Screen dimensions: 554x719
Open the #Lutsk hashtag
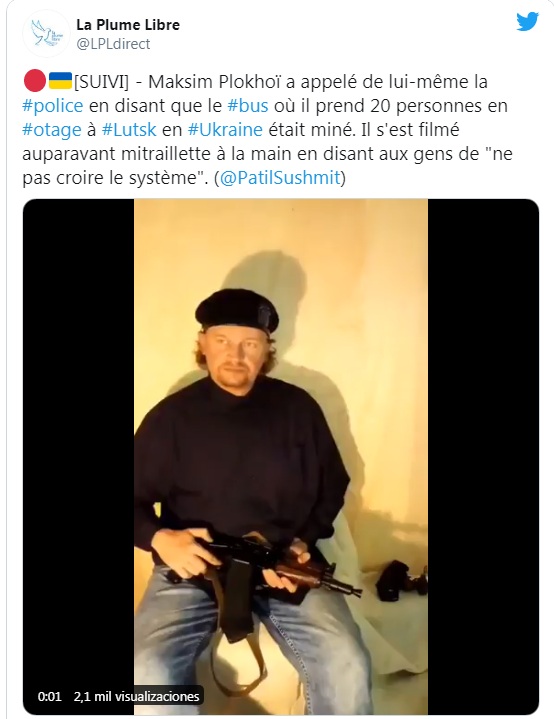(129, 130)
